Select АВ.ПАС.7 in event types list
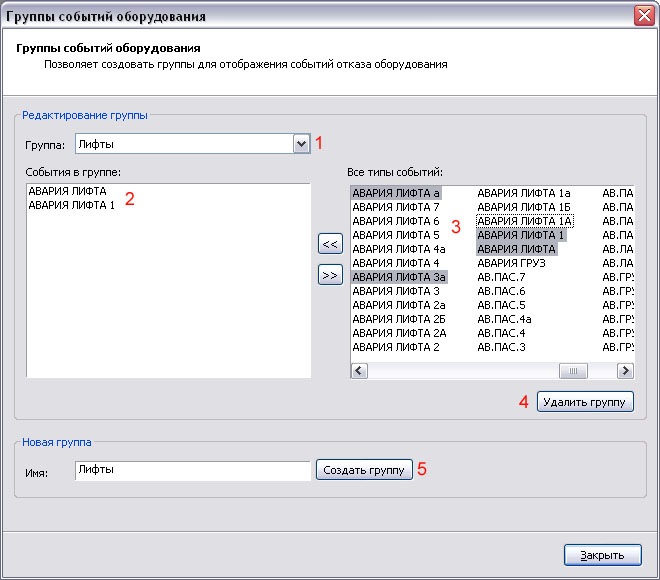Viewport: 660px width, 580px height. [x=501, y=277]
